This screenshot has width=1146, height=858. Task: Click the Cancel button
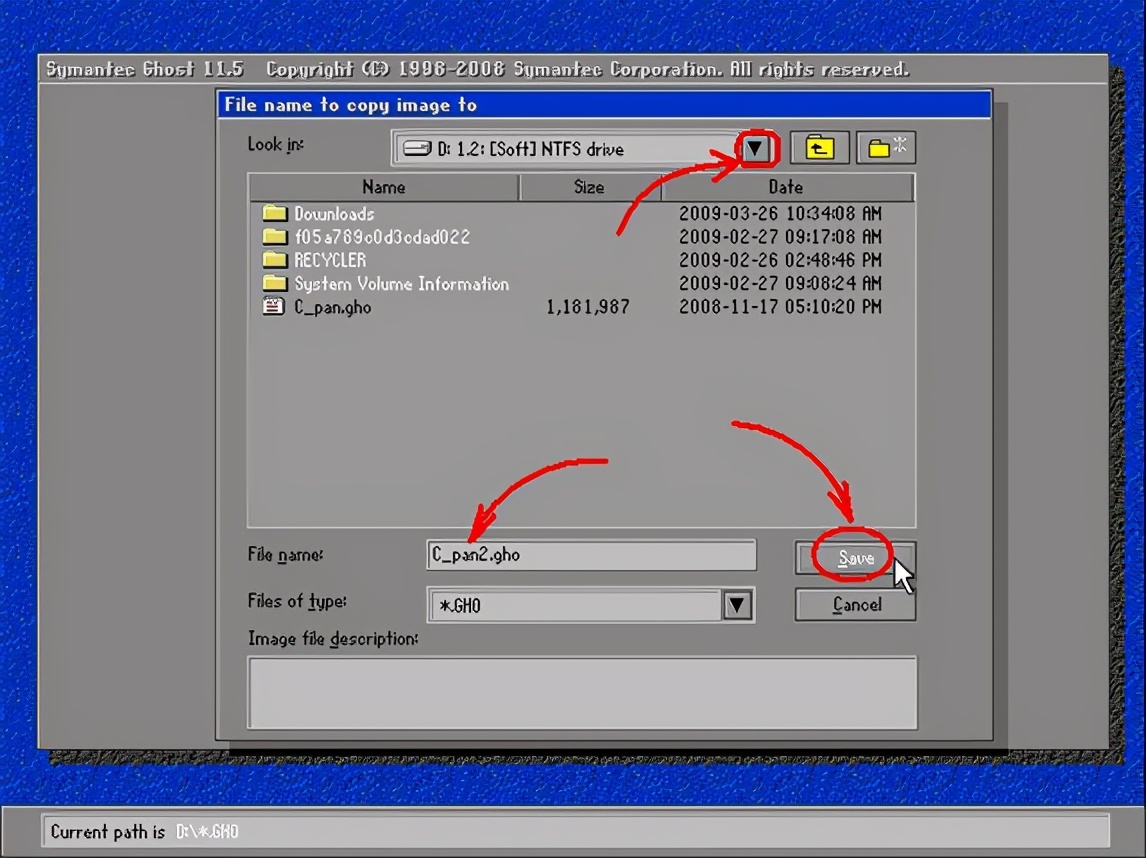855,604
